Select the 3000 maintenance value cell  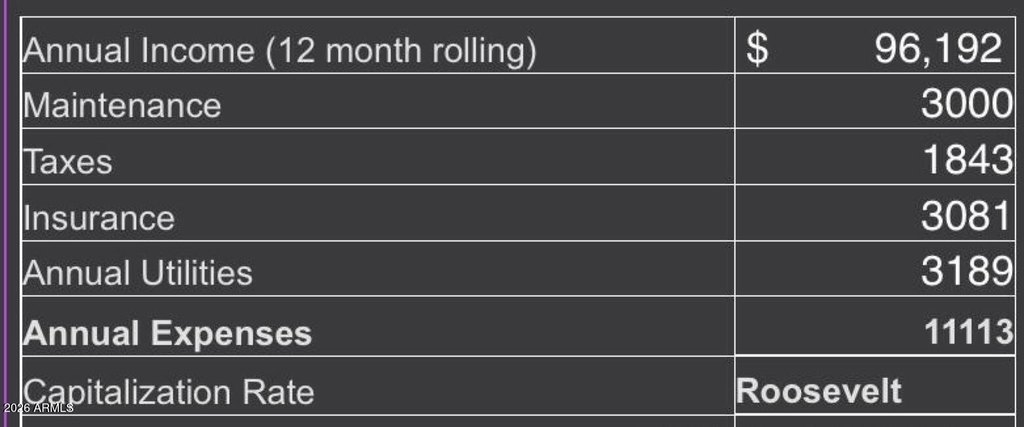click(x=875, y=101)
